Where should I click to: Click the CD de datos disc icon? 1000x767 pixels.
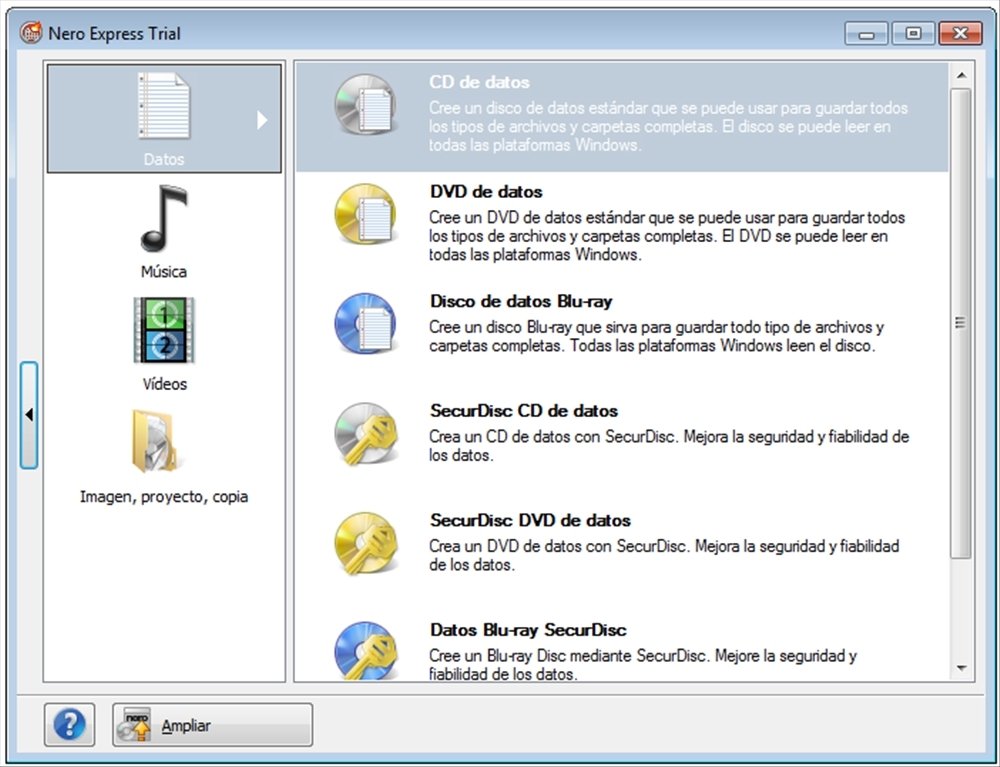pyautogui.click(x=365, y=104)
